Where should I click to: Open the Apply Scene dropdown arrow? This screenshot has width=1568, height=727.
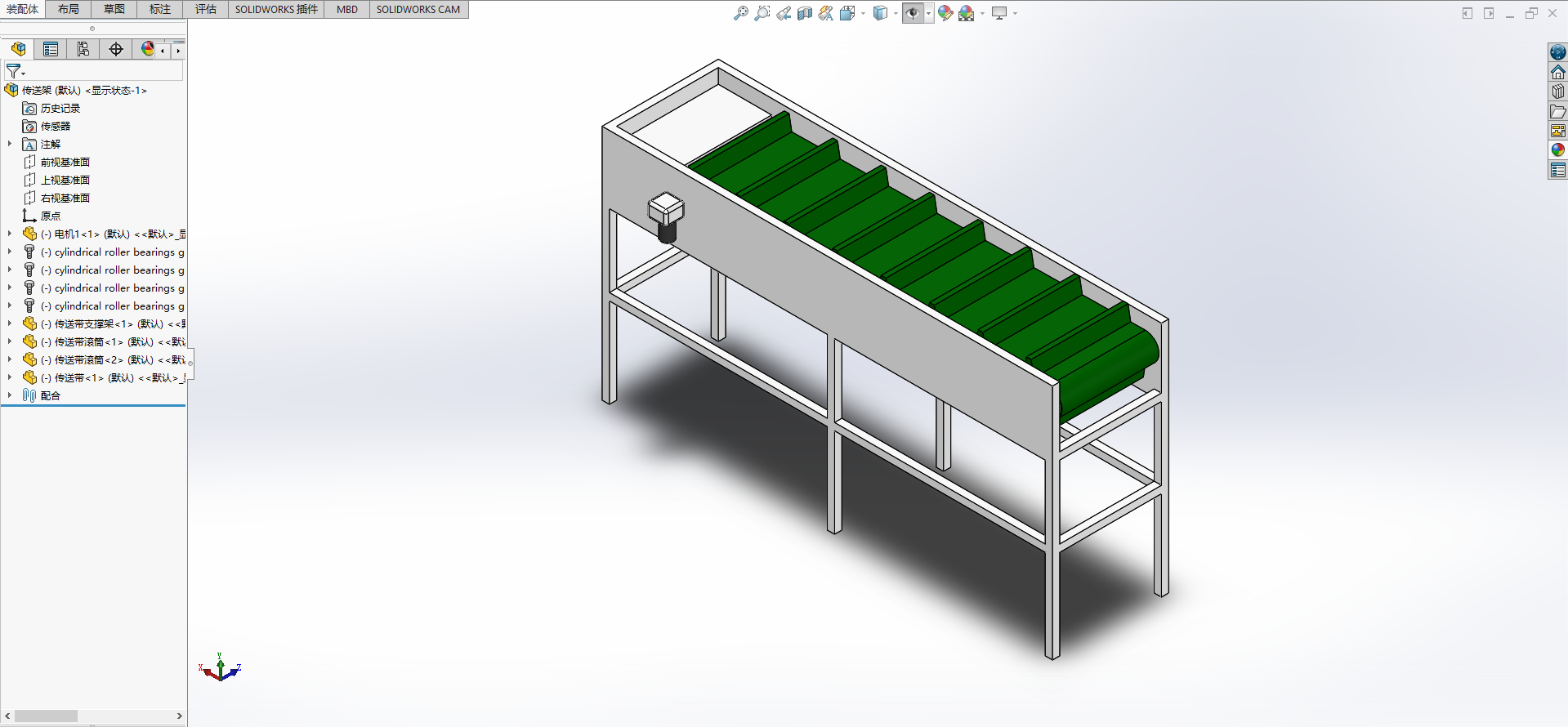(982, 13)
